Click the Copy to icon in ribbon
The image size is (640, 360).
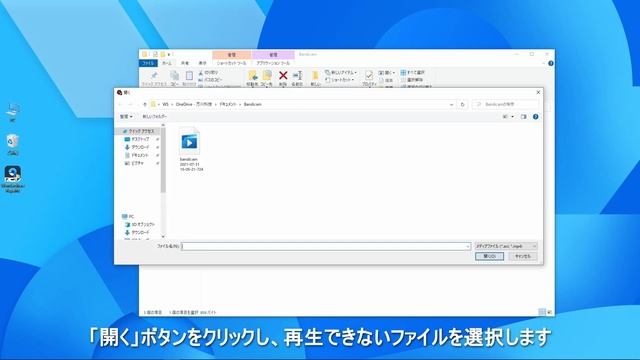point(267,75)
